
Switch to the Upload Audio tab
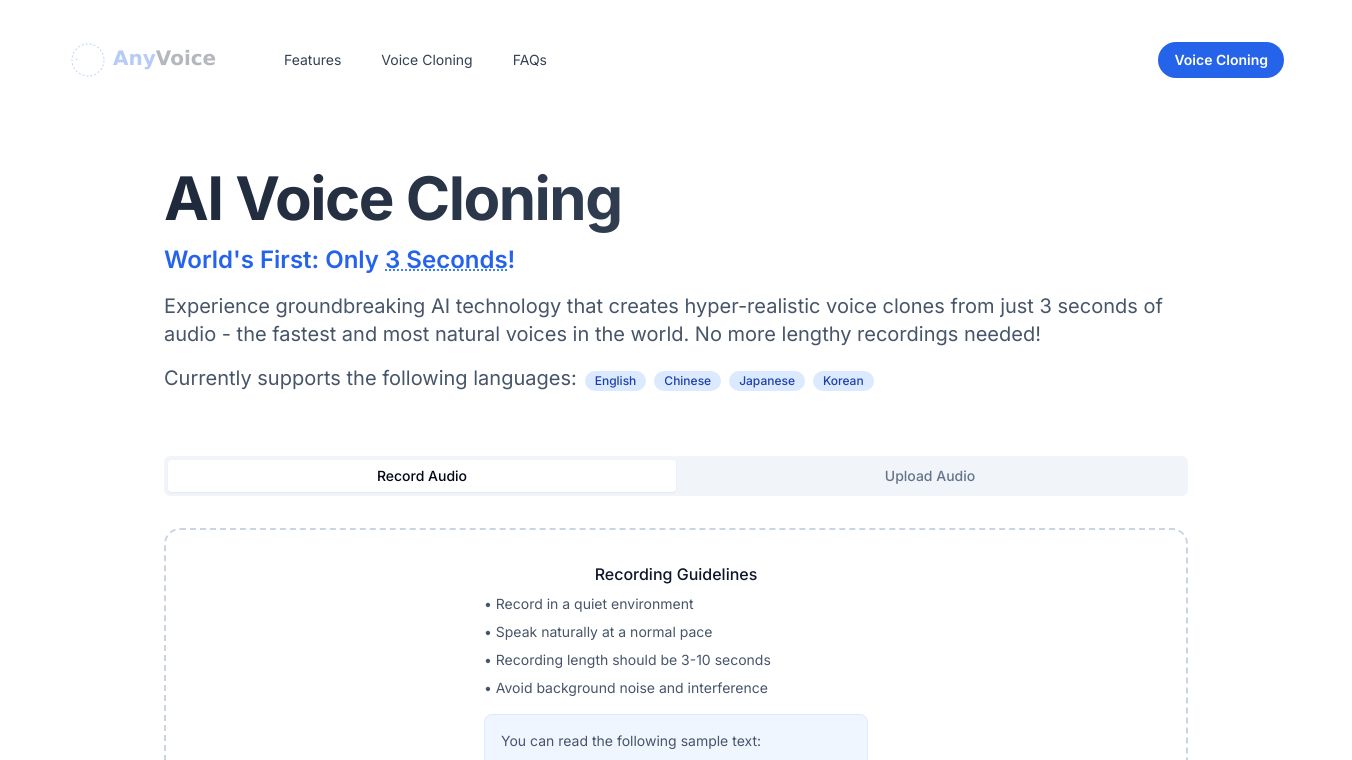(x=929, y=476)
